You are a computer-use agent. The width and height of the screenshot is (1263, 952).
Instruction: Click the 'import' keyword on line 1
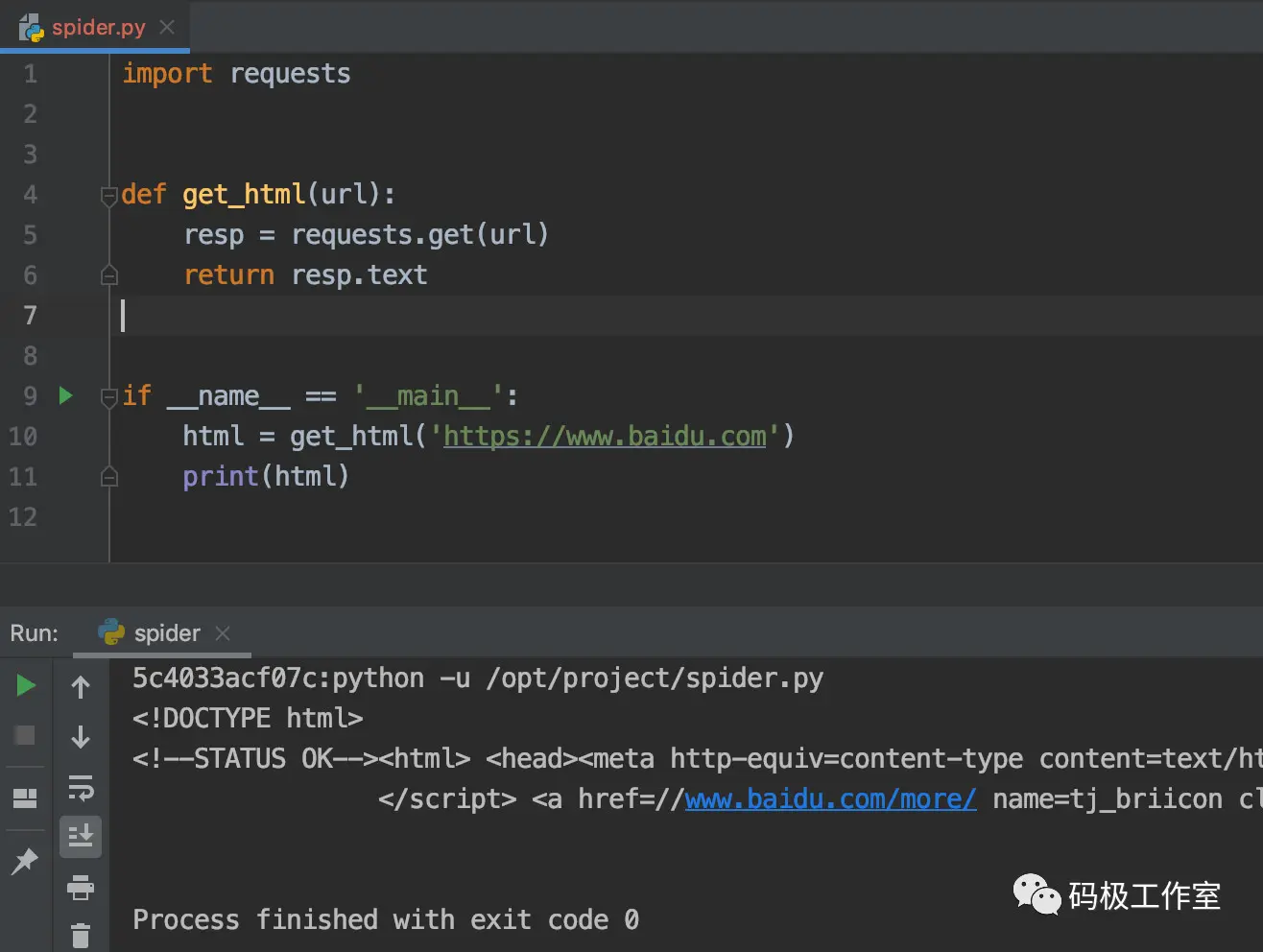pyautogui.click(x=167, y=74)
